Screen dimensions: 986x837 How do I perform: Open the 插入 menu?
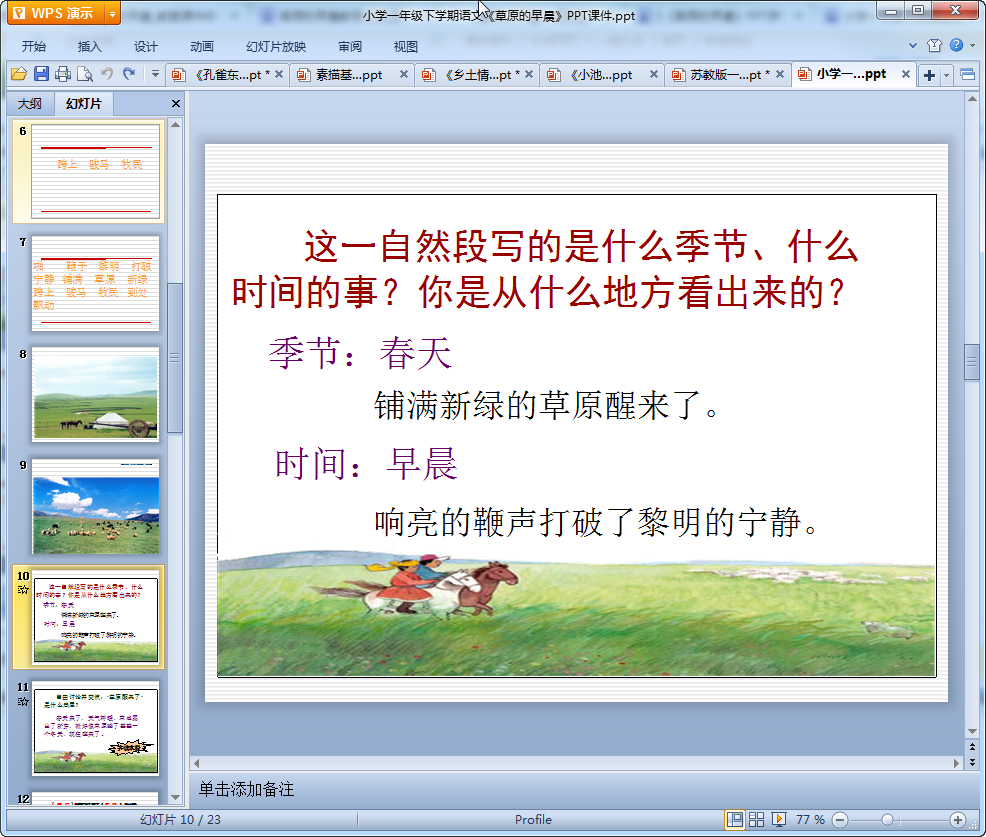click(x=89, y=47)
